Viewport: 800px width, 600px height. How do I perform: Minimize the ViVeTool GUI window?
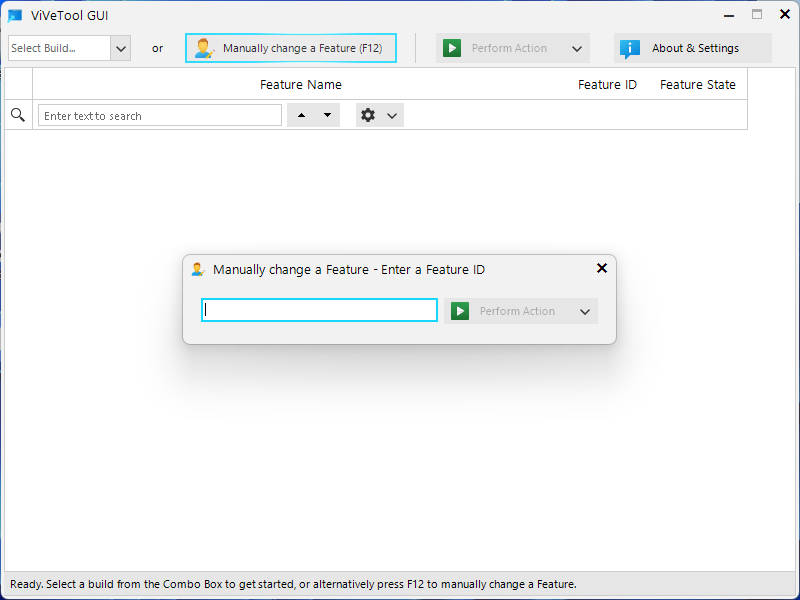click(729, 16)
